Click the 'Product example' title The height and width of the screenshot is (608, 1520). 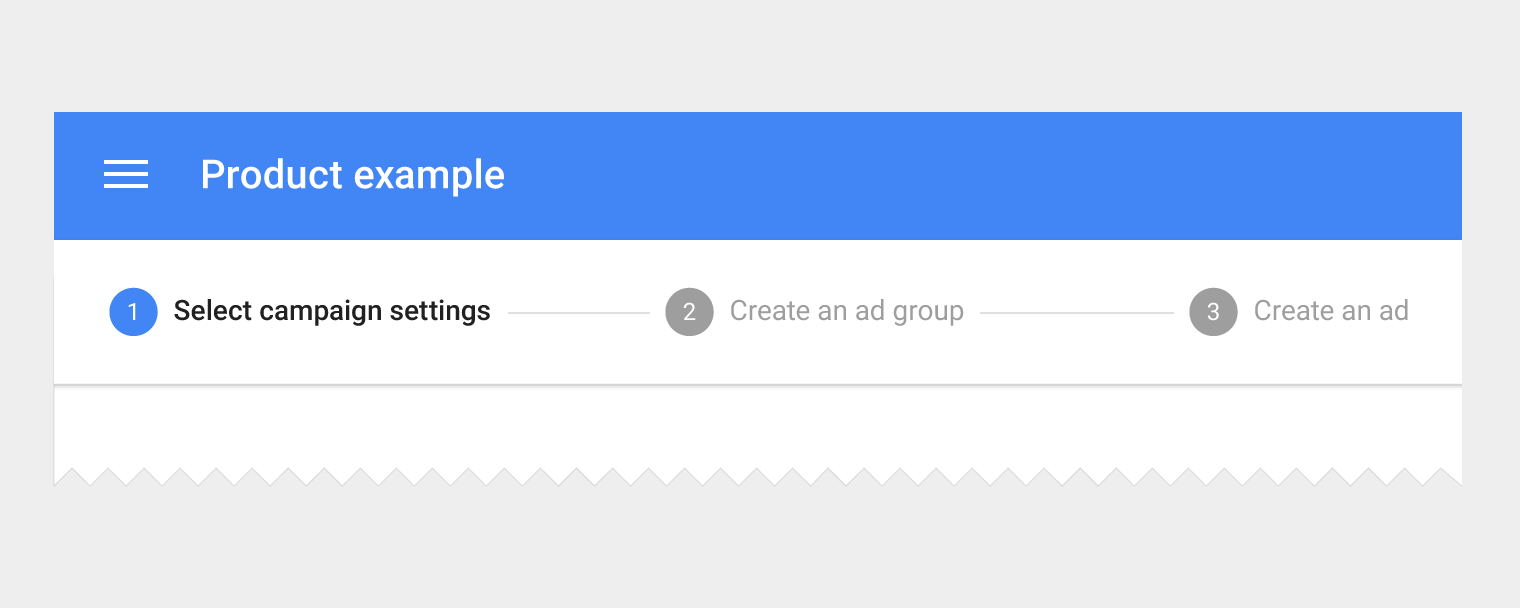coord(352,175)
